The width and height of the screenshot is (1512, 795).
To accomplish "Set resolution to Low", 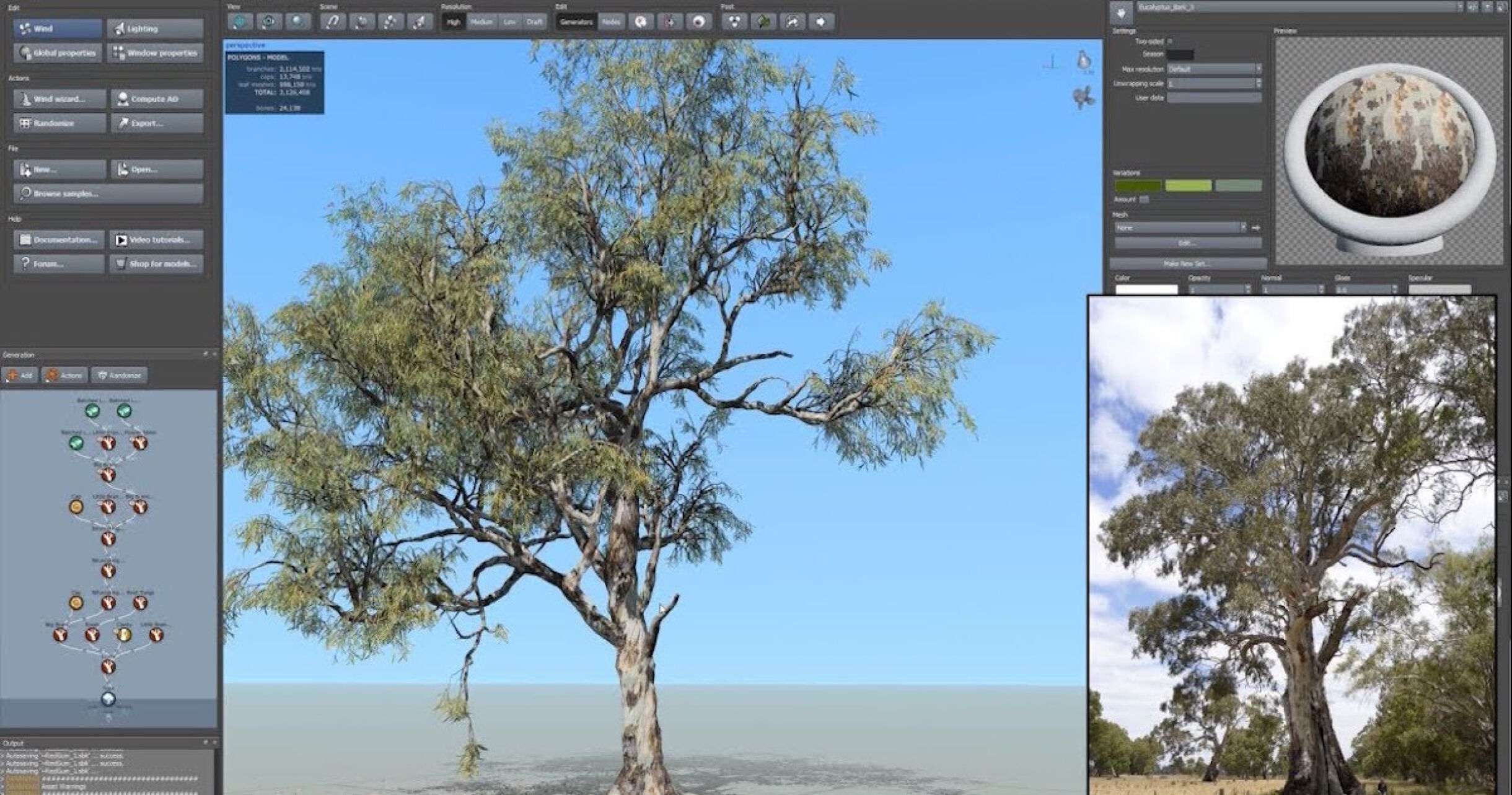I will click(x=509, y=22).
